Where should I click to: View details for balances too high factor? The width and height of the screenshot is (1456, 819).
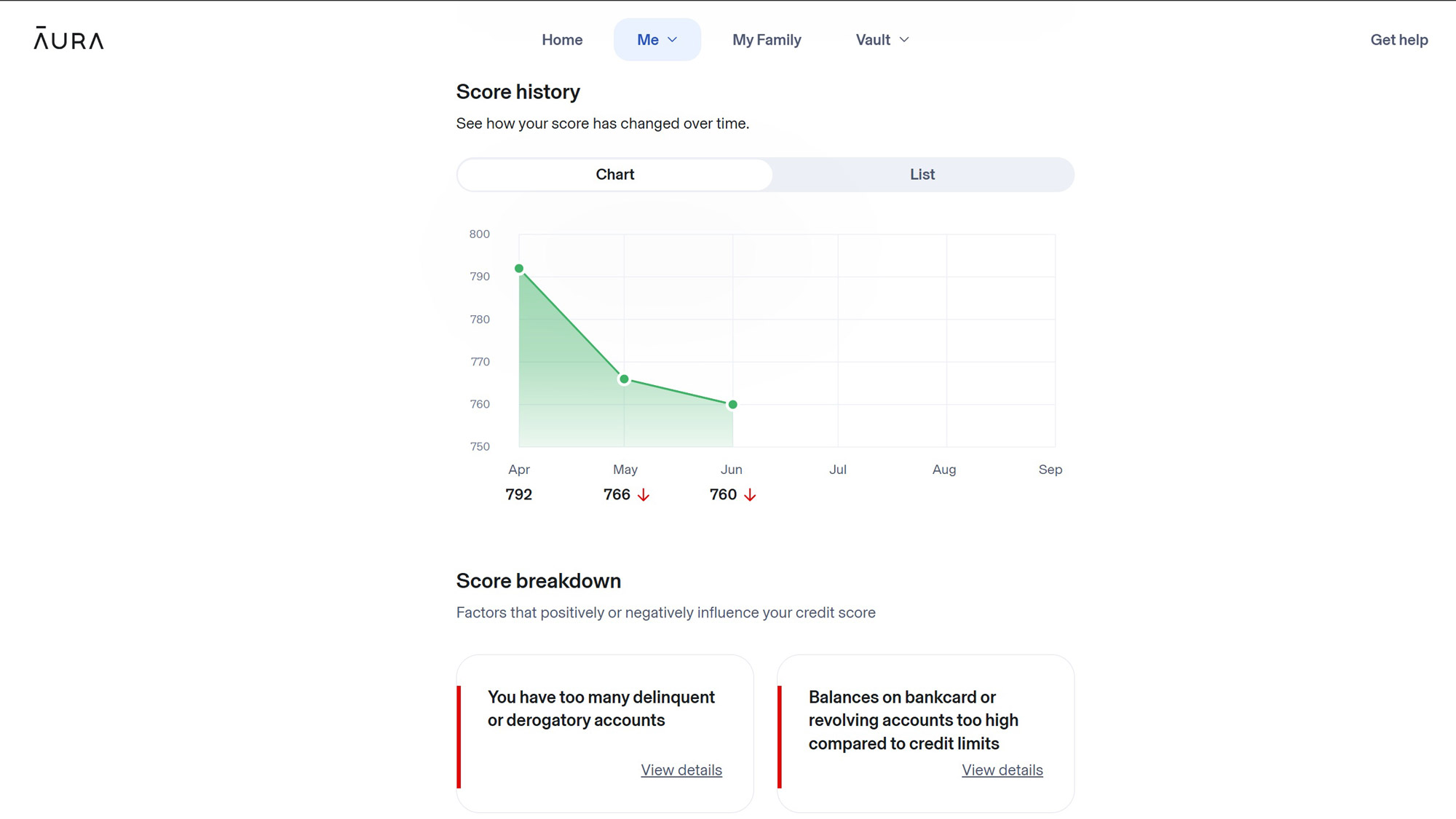1002,770
